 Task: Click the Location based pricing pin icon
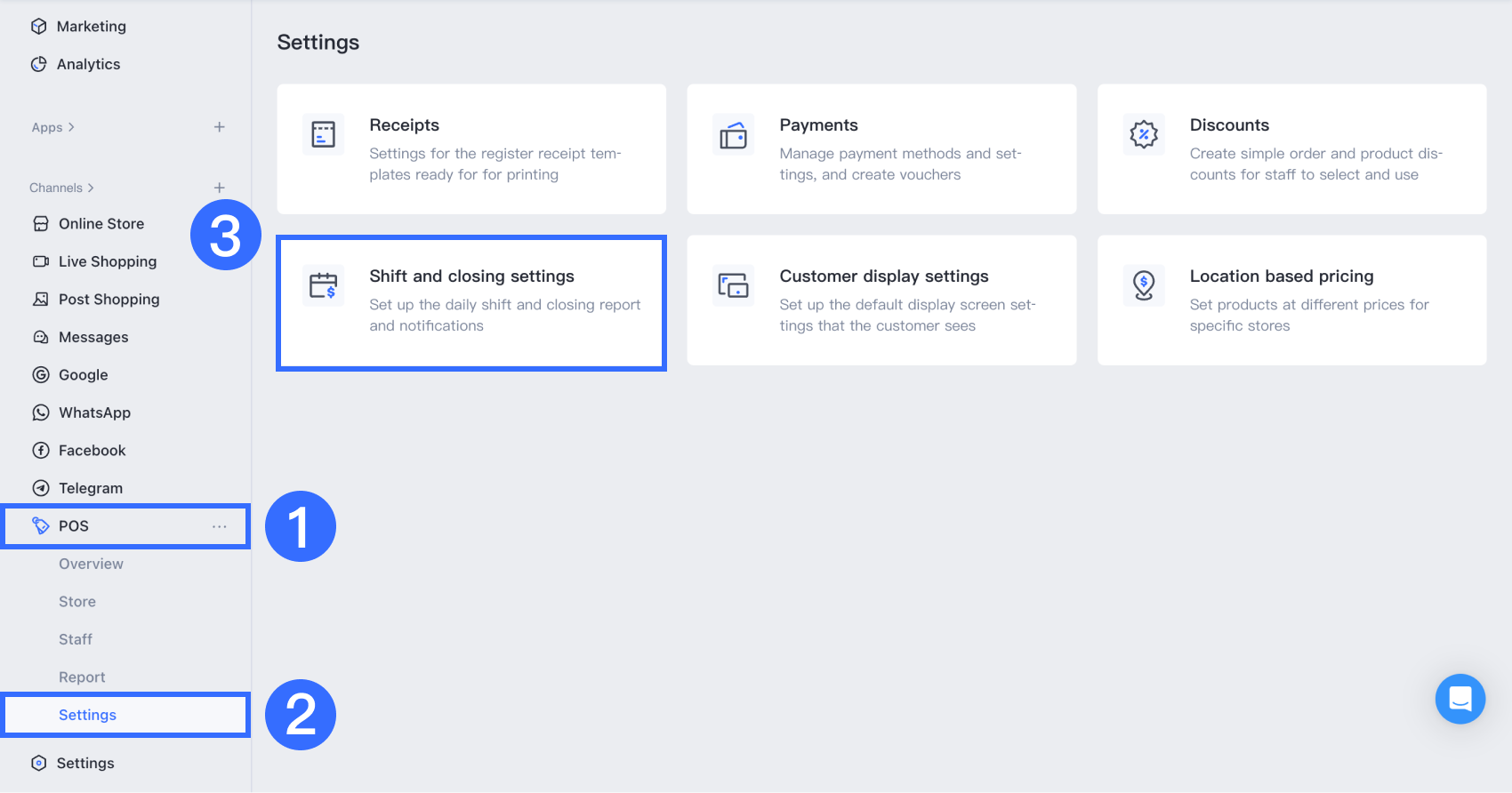[x=1143, y=285]
